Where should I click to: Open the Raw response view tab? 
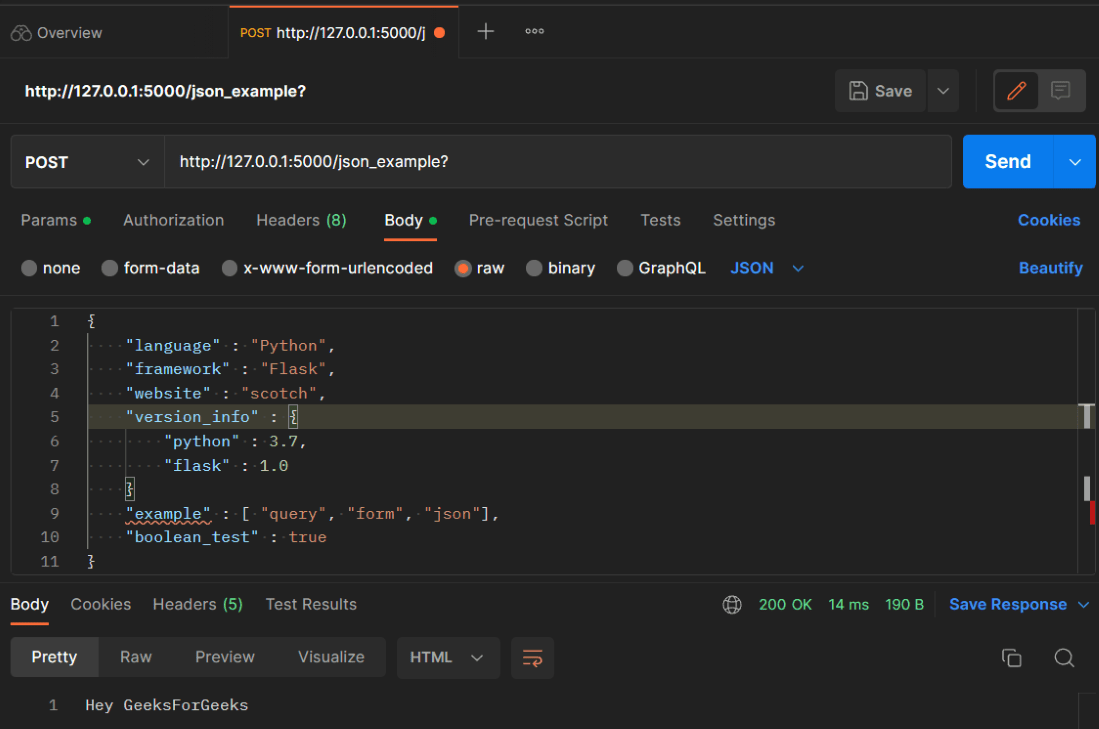tap(136, 658)
